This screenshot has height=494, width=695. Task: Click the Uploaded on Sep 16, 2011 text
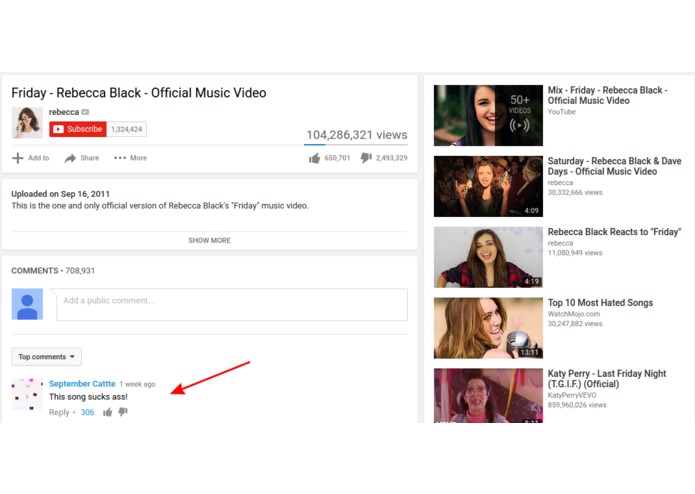tap(60, 194)
